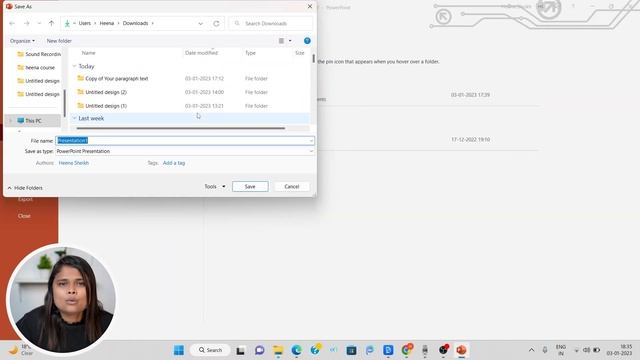Screen dimensions: 640x360
Task: Open the Help icon in dialog
Action: point(307,41)
